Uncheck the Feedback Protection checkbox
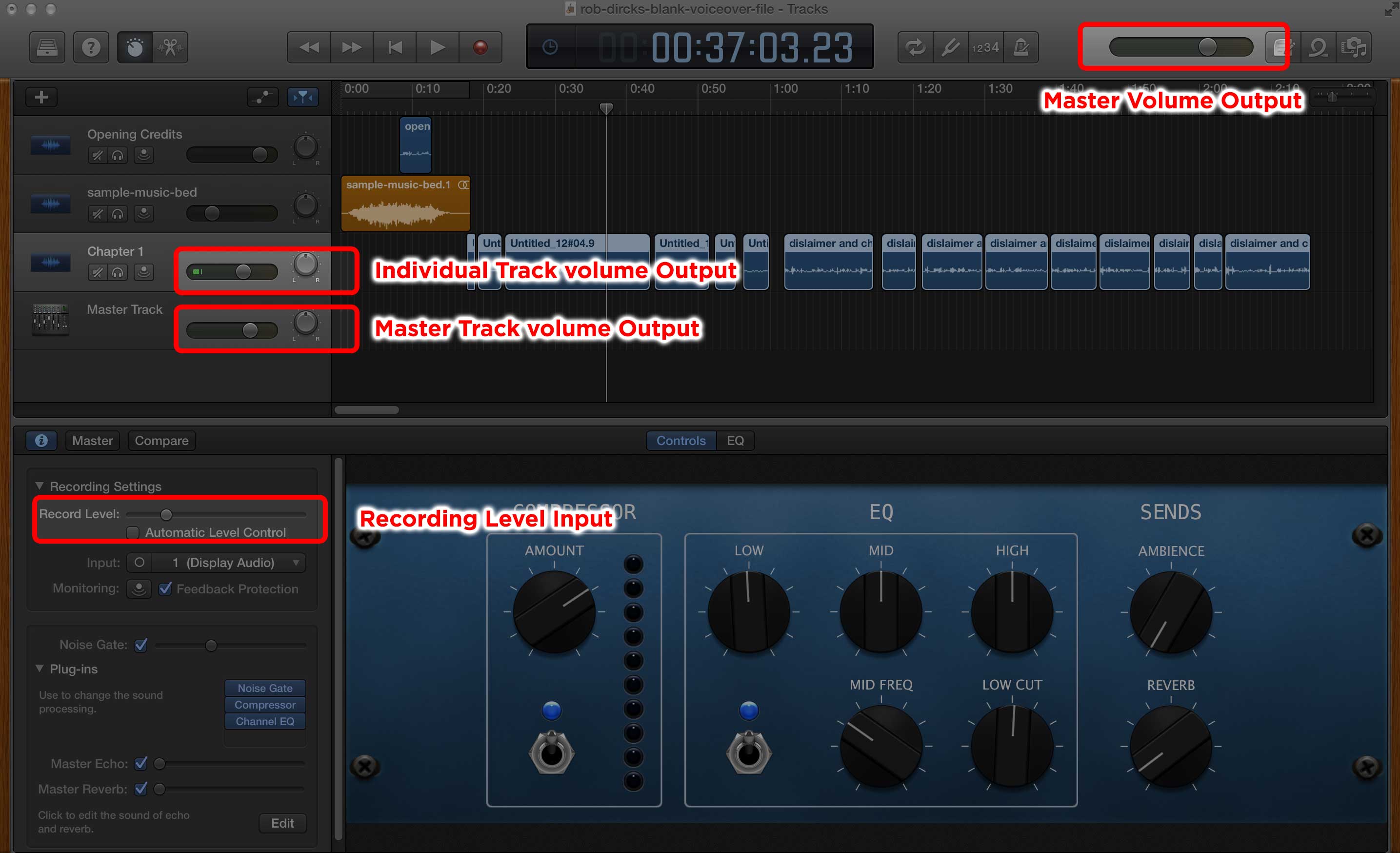1400x853 pixels. click(165, 589)
